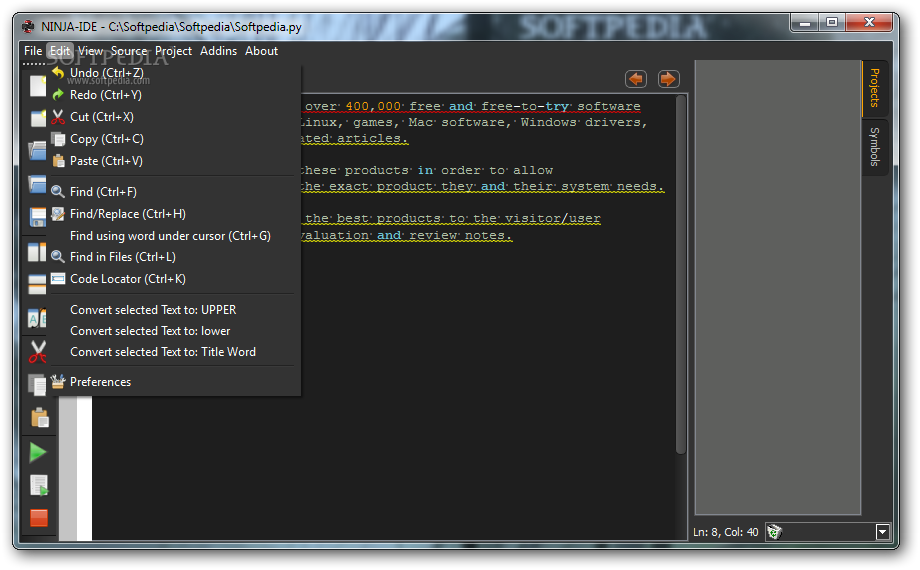Close the open Edit menu
Screen dimensions: 920x570
tap(60, 51)
